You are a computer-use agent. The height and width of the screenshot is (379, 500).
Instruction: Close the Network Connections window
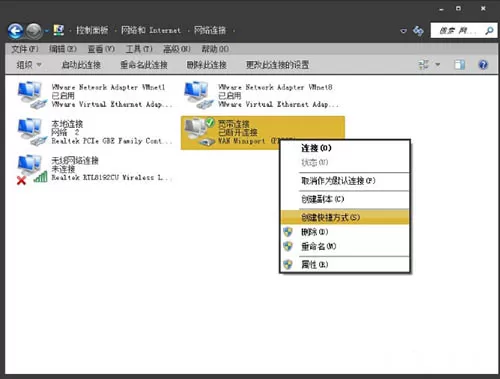483,9
